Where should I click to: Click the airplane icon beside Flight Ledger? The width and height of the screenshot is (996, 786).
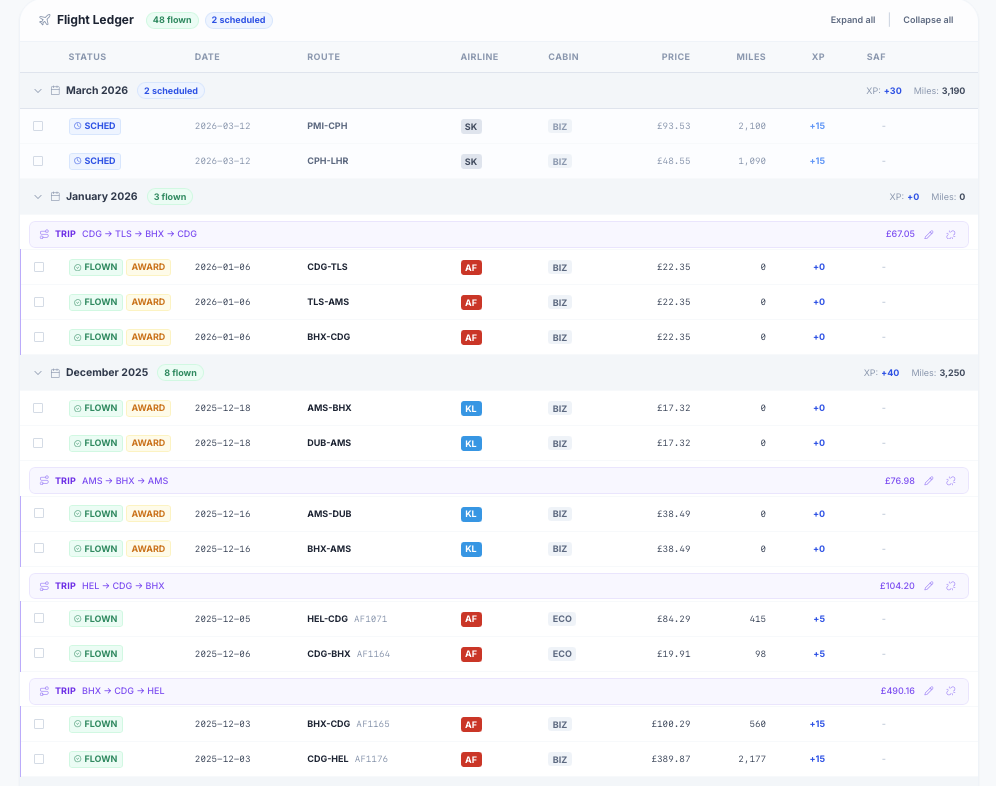pyautogui.click(x=44, y=20)
